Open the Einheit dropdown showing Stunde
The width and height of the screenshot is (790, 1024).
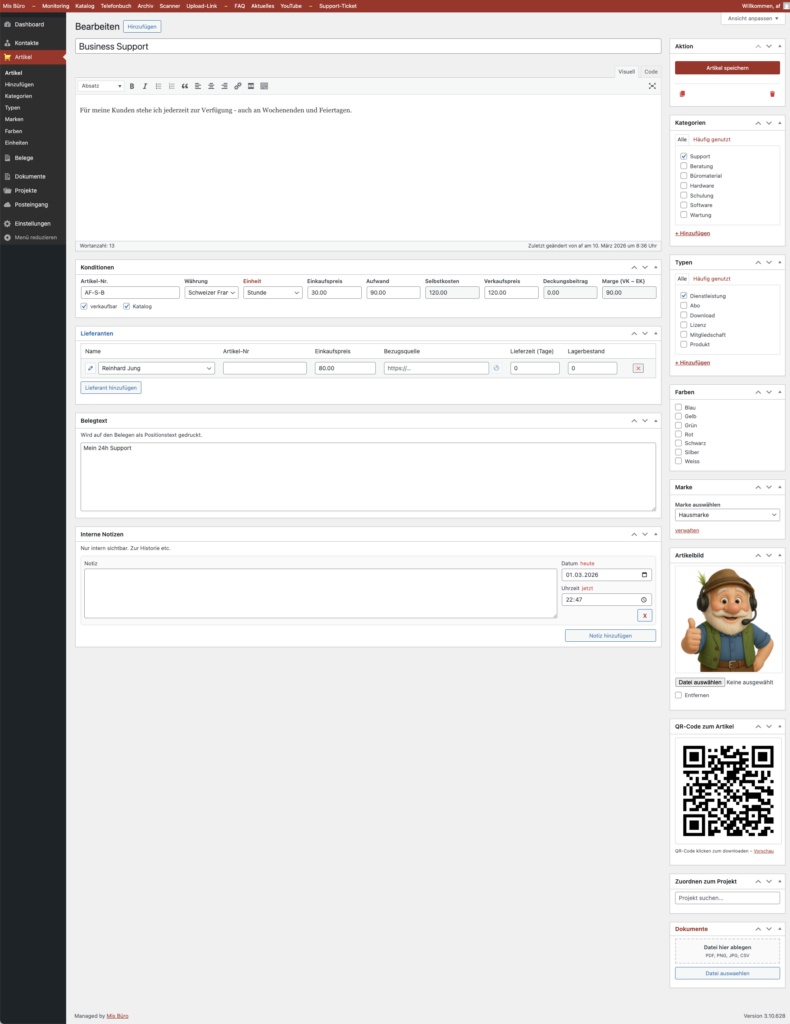point(272,293)
